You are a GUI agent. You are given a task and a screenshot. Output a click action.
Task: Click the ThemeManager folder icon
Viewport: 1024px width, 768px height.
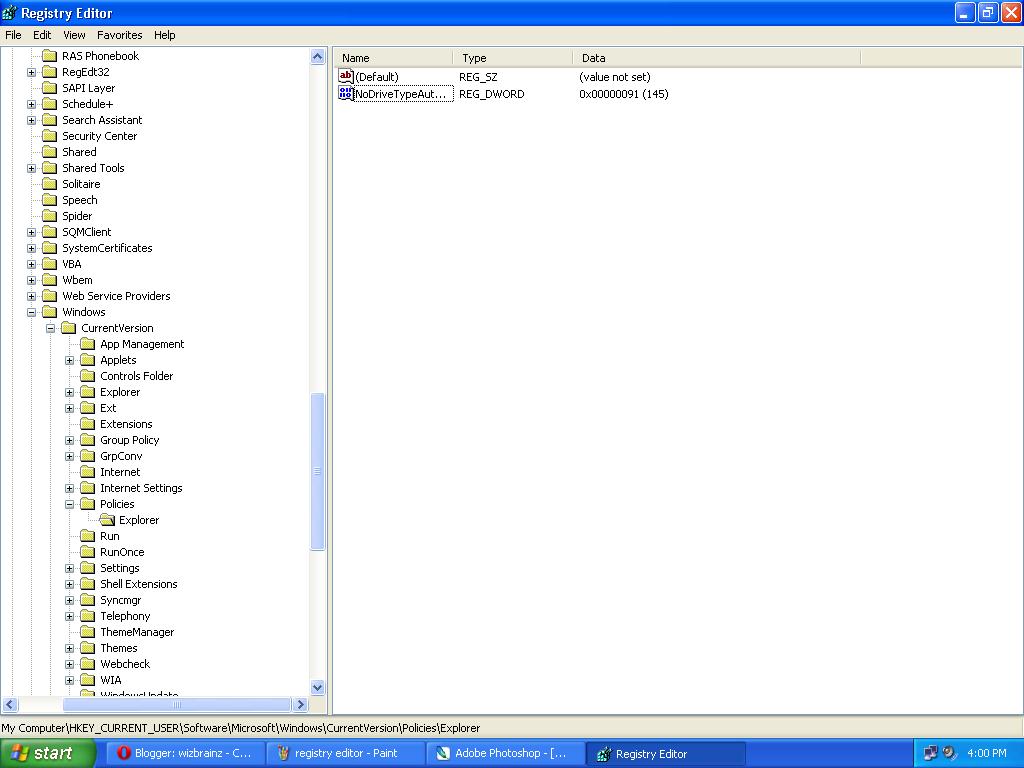pos(88,632)
